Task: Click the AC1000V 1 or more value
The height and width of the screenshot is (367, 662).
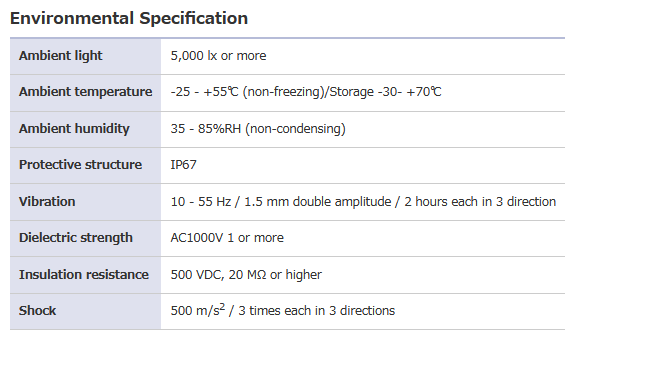Action: [x=227, y=238]
